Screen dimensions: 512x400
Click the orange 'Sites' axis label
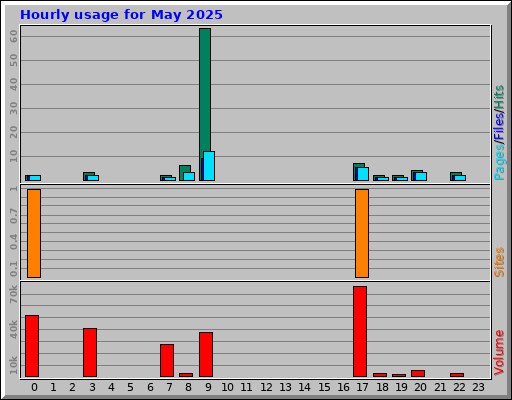(x=499, y=262)
